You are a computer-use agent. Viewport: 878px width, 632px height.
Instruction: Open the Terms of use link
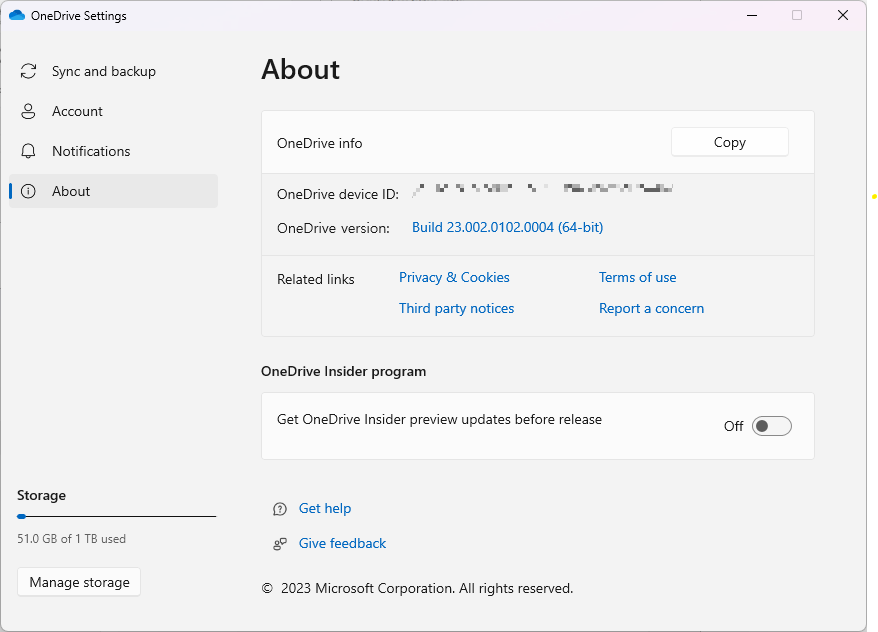click(x=637, y=277)
